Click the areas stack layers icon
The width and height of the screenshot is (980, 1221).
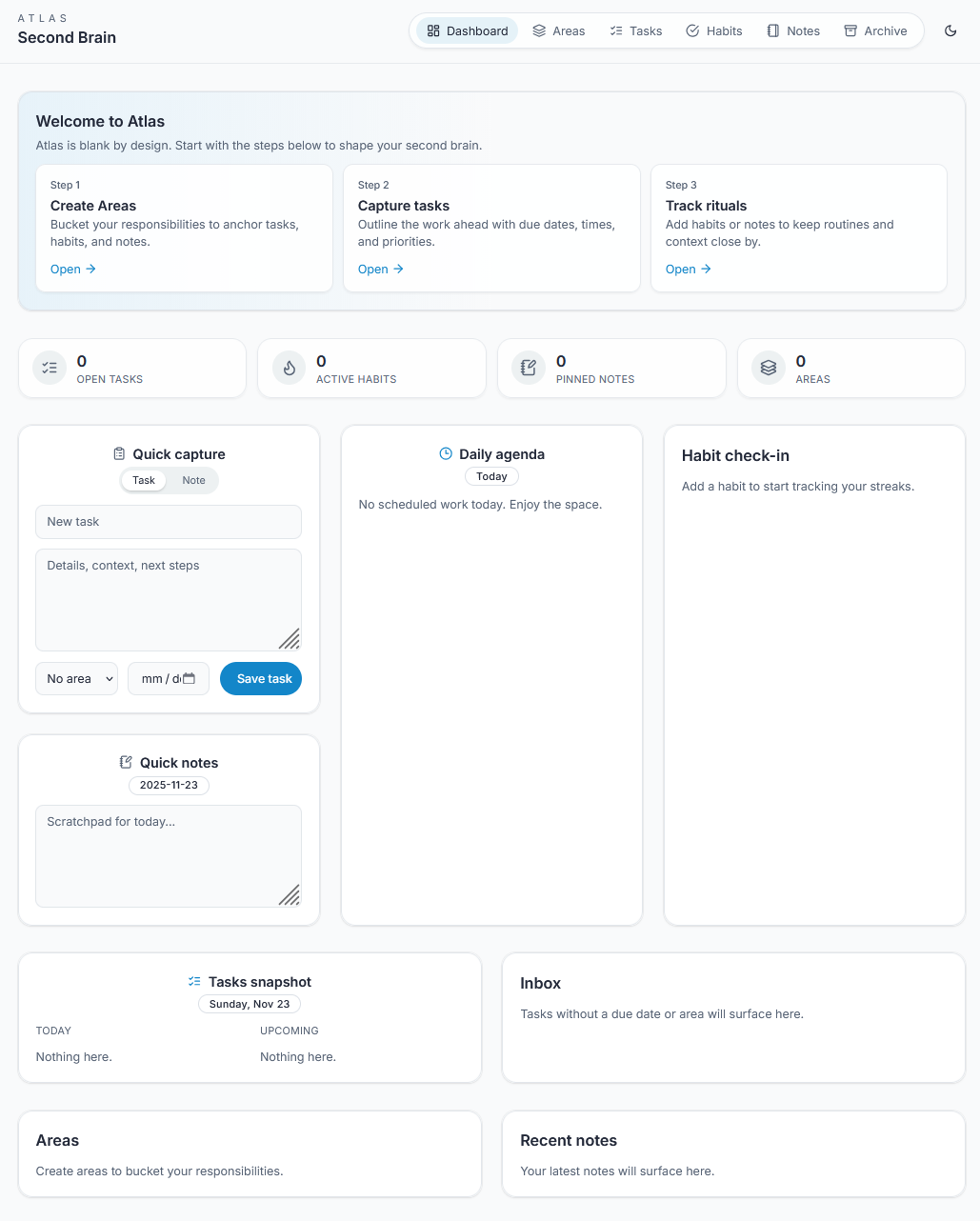click(769, 368)
